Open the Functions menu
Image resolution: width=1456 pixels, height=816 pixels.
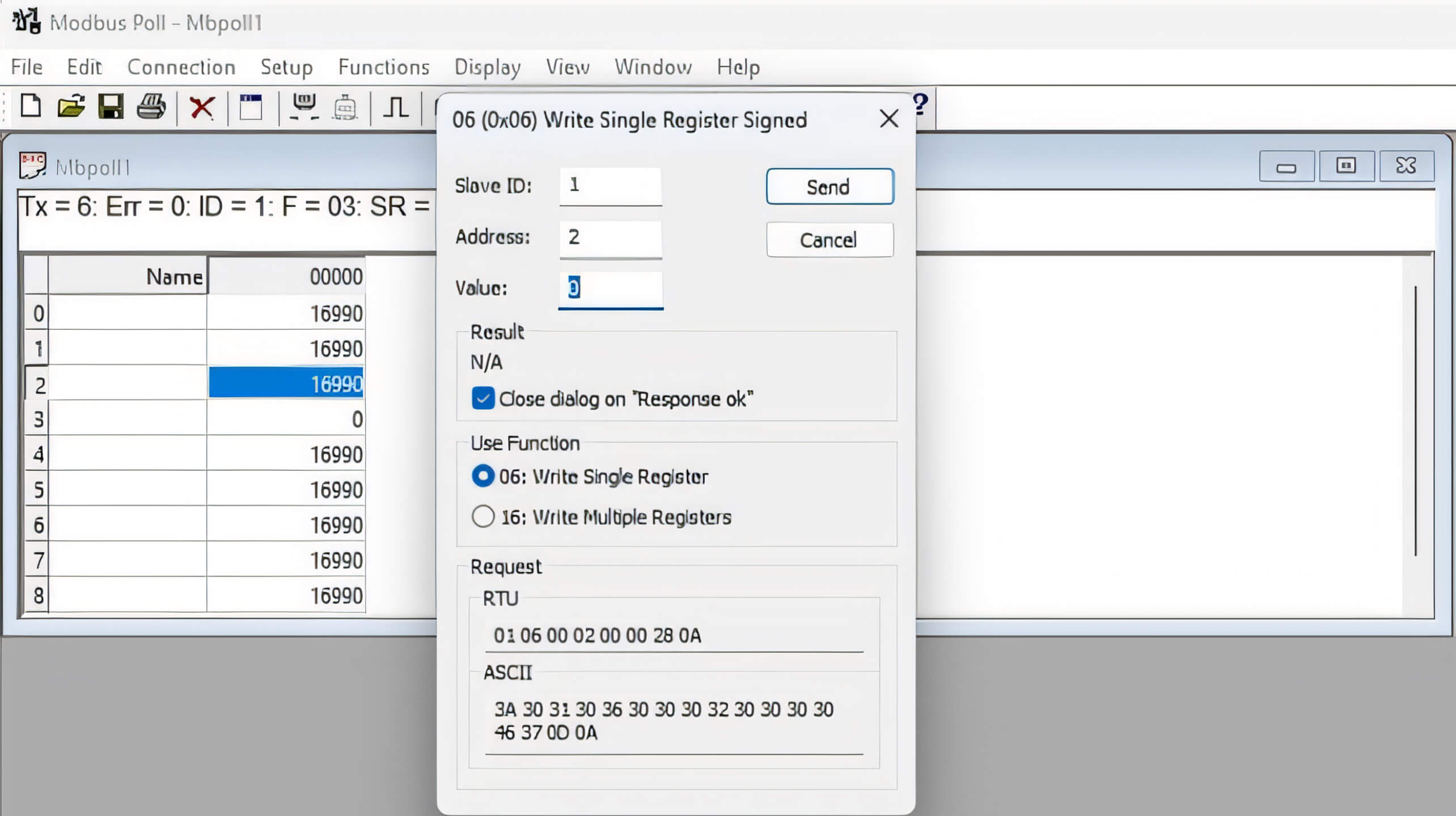[x=384, y=67]
